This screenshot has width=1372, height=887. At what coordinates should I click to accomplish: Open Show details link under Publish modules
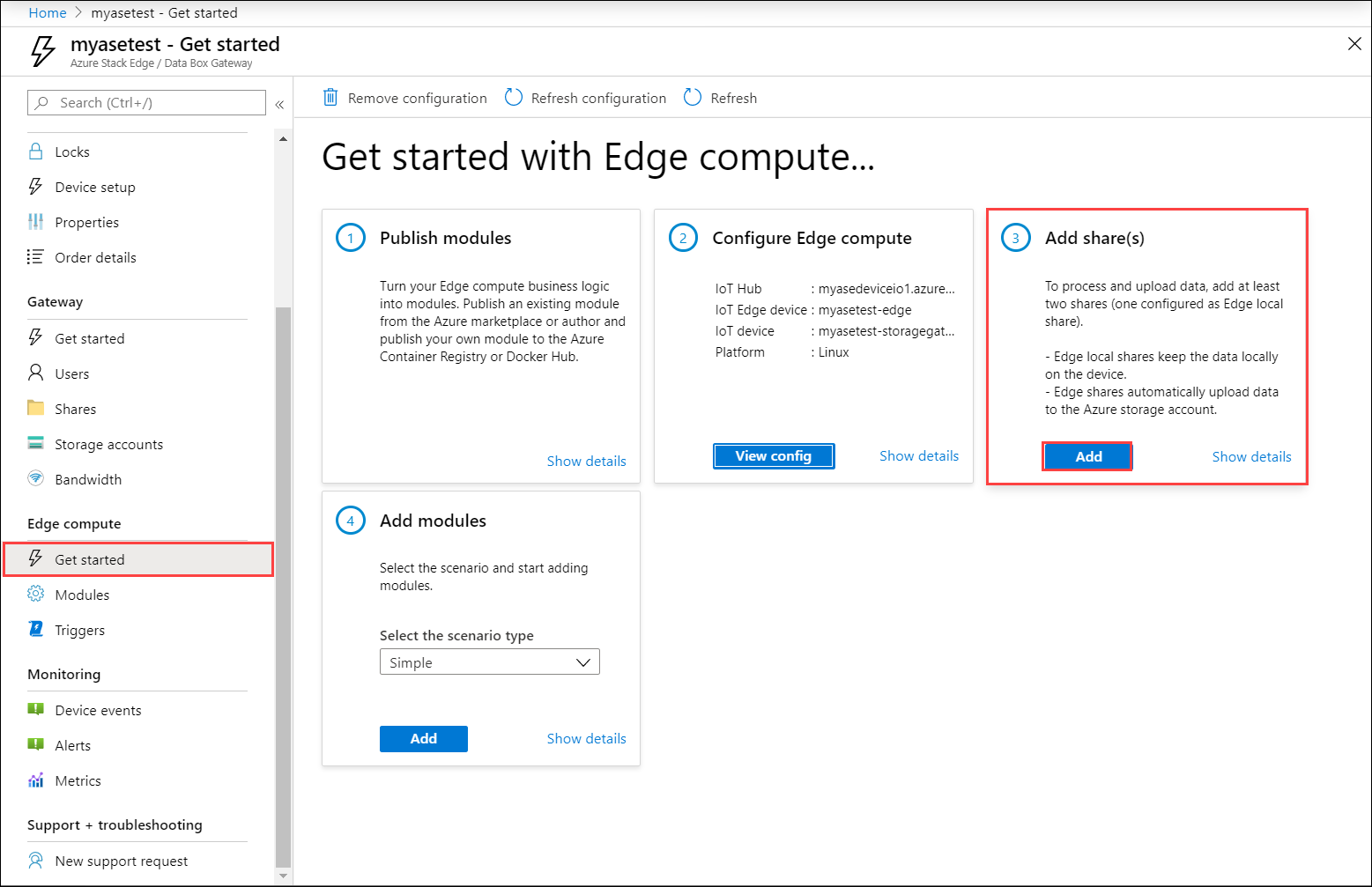(586, 462)
